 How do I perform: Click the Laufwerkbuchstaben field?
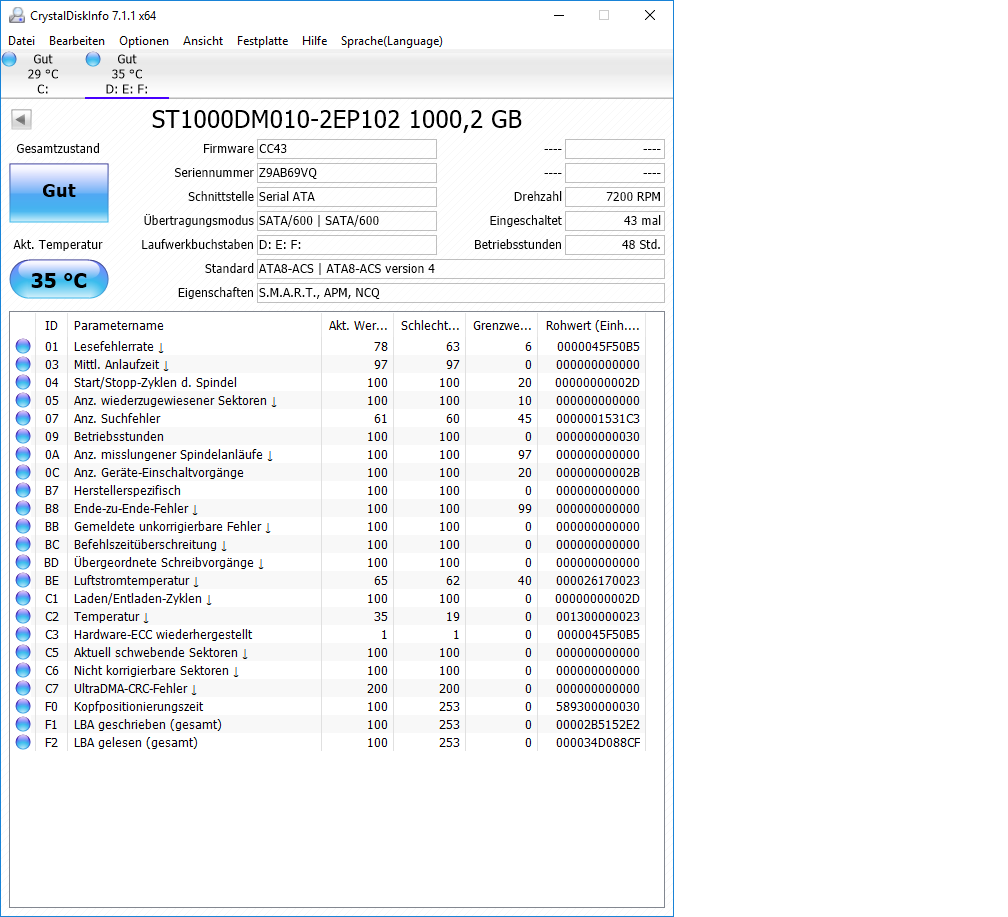click(346, 244)
